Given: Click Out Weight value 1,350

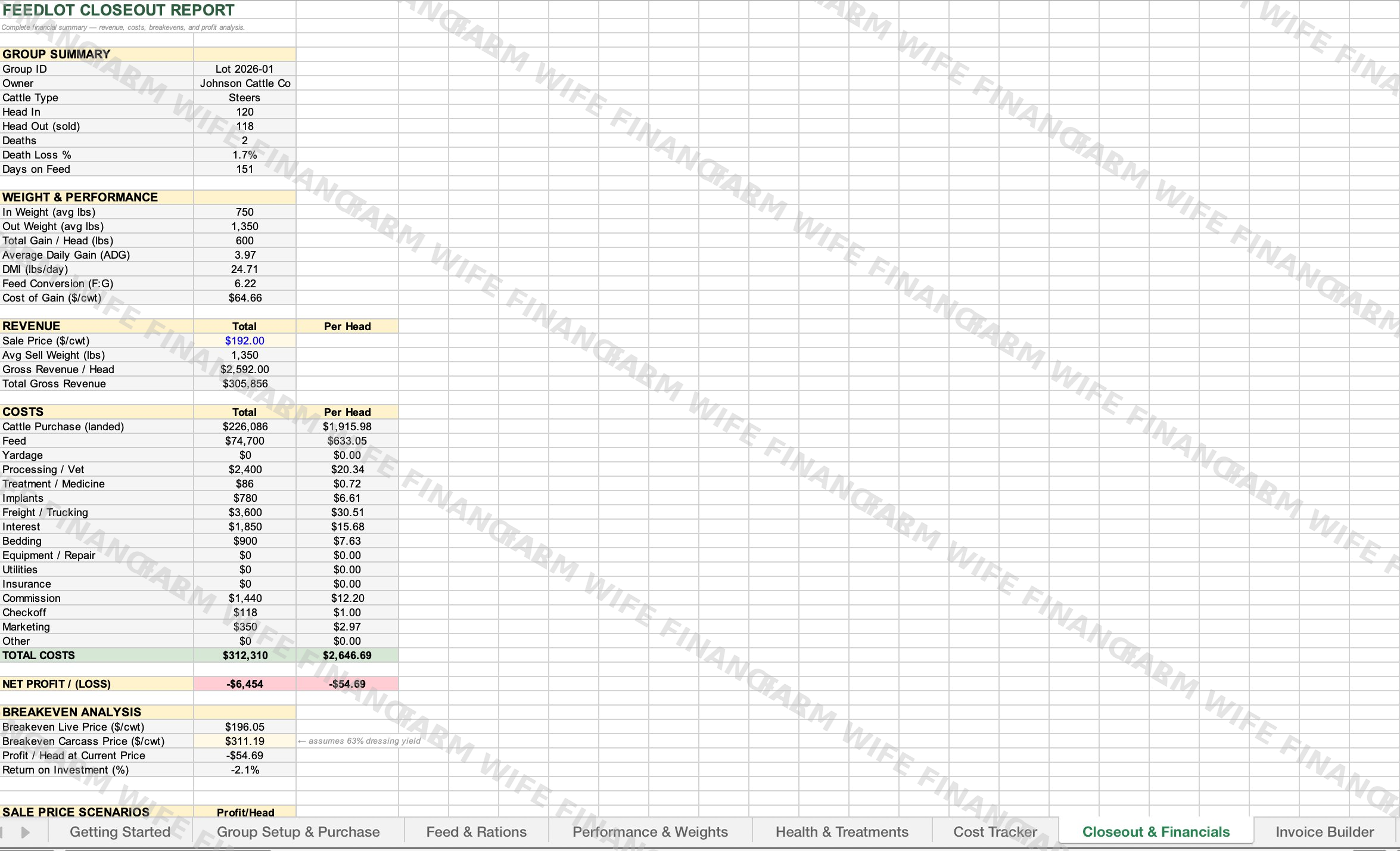Looking at the screenshot, I should click(244, 226).
